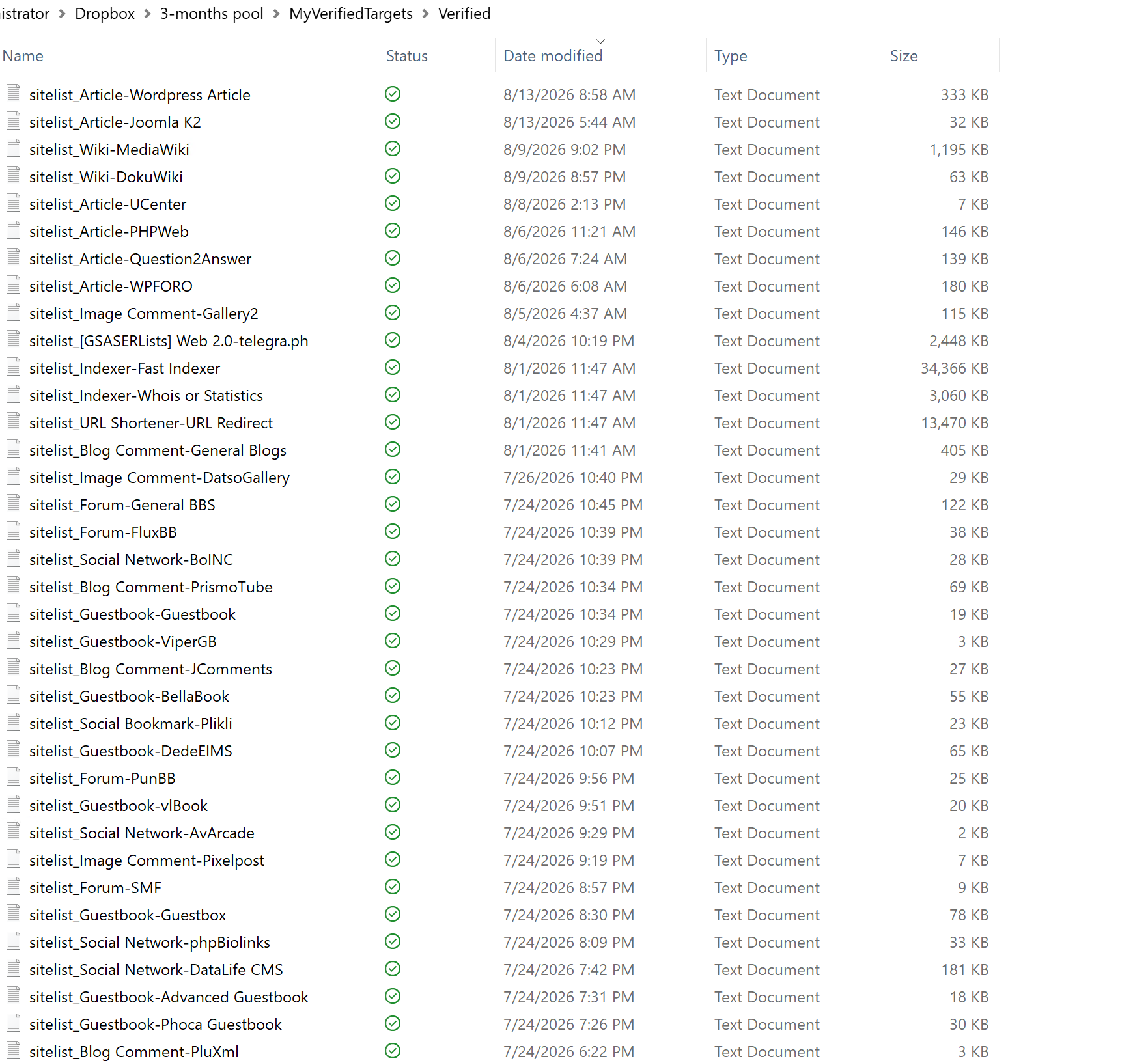The image size is (1148, 1063).
Task: Select file sitelist_Guestbook-Guestbook
Action: tap(132, 614)
